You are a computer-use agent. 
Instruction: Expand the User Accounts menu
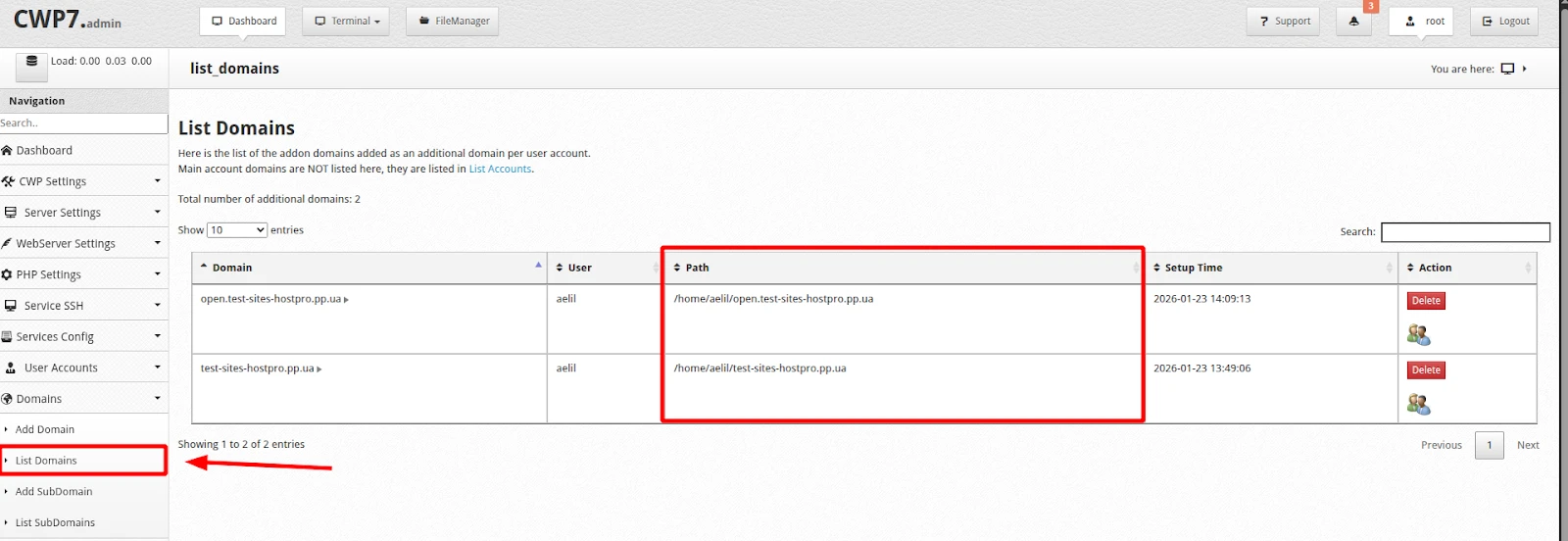pyautogui.click(x=83, y=368)
